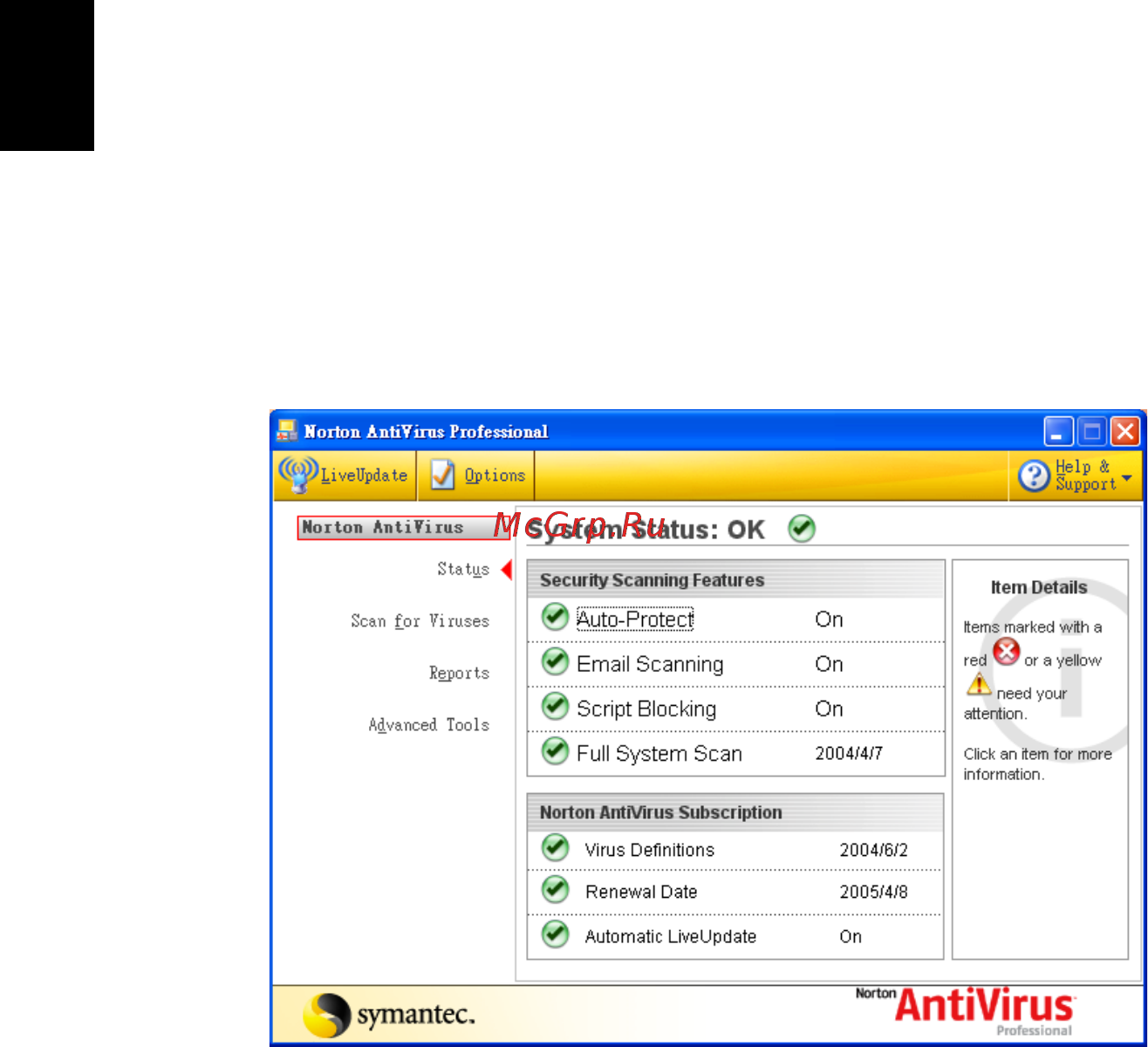Click the On value for Auto-Protect
Viewport: 1148px width, 1047px height.
pyautogui.click(x=829, y=619)
